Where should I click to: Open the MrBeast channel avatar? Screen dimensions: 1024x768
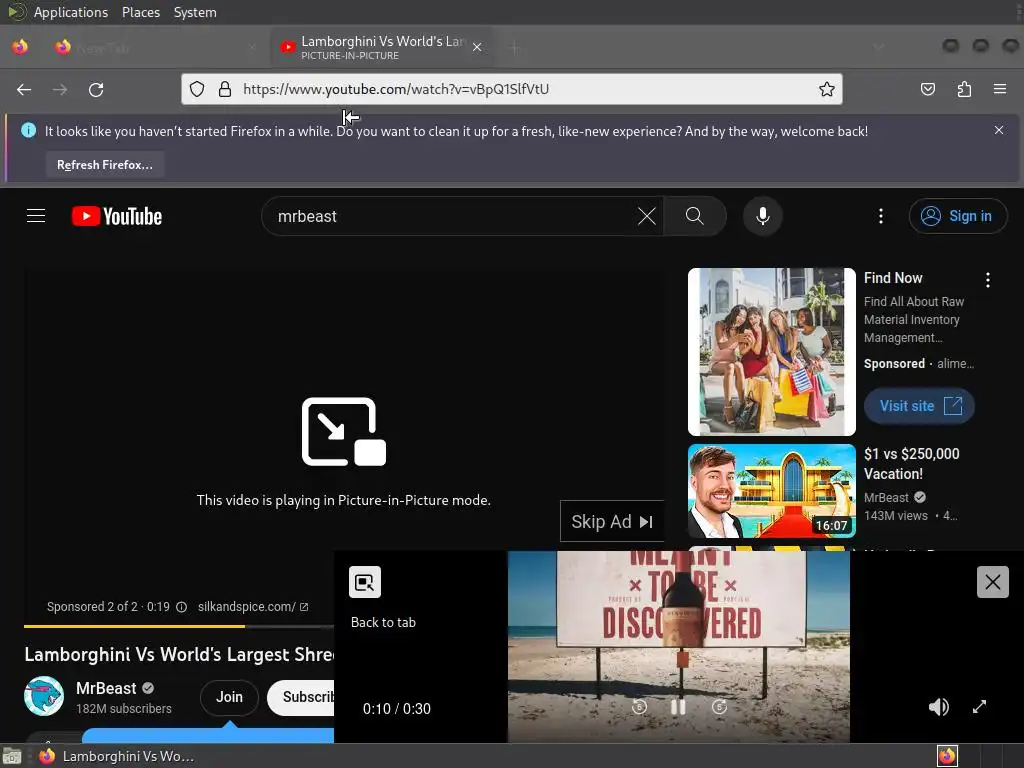(x=44, y=696)
